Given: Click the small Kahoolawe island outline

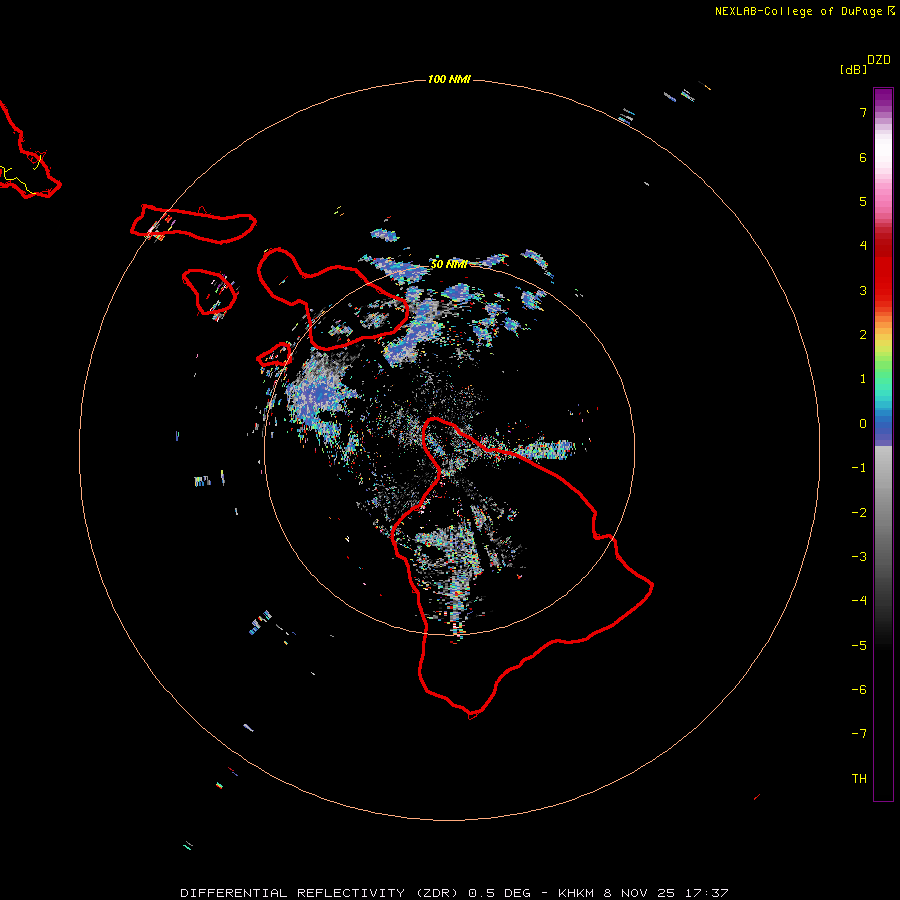Looking at the screenshot, I should click(274, 354).
